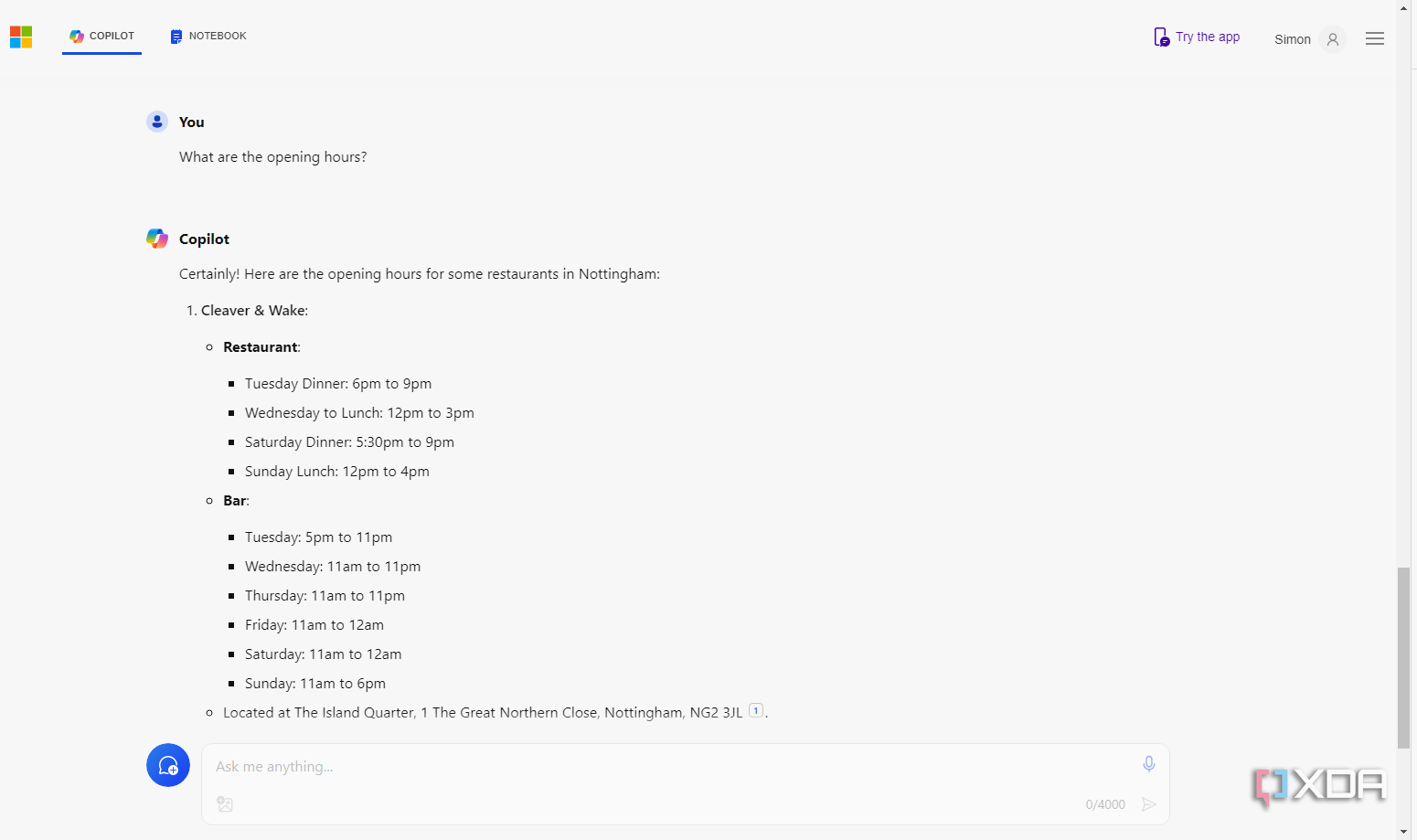Image resolution: width=1417 pixels, height=840 pixels.
Task: Click the phone icon beside Try the app
Action: [1161, 37]
